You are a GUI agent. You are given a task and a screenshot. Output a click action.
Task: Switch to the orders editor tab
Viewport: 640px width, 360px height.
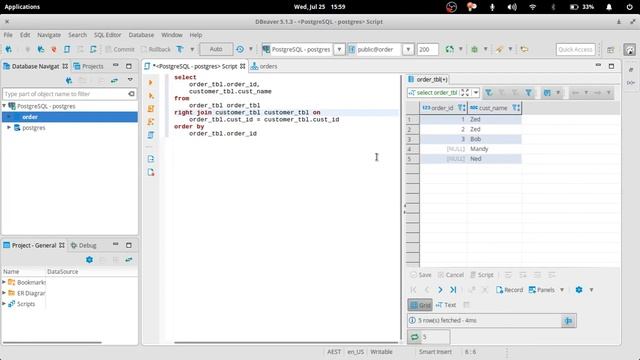264,66
